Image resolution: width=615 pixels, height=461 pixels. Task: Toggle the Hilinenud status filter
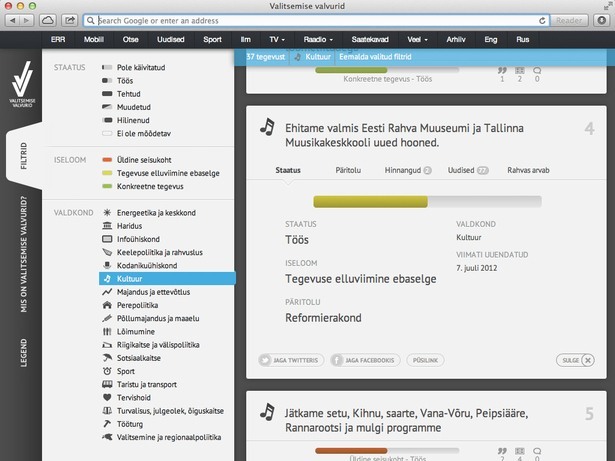[x=109, y=119]
